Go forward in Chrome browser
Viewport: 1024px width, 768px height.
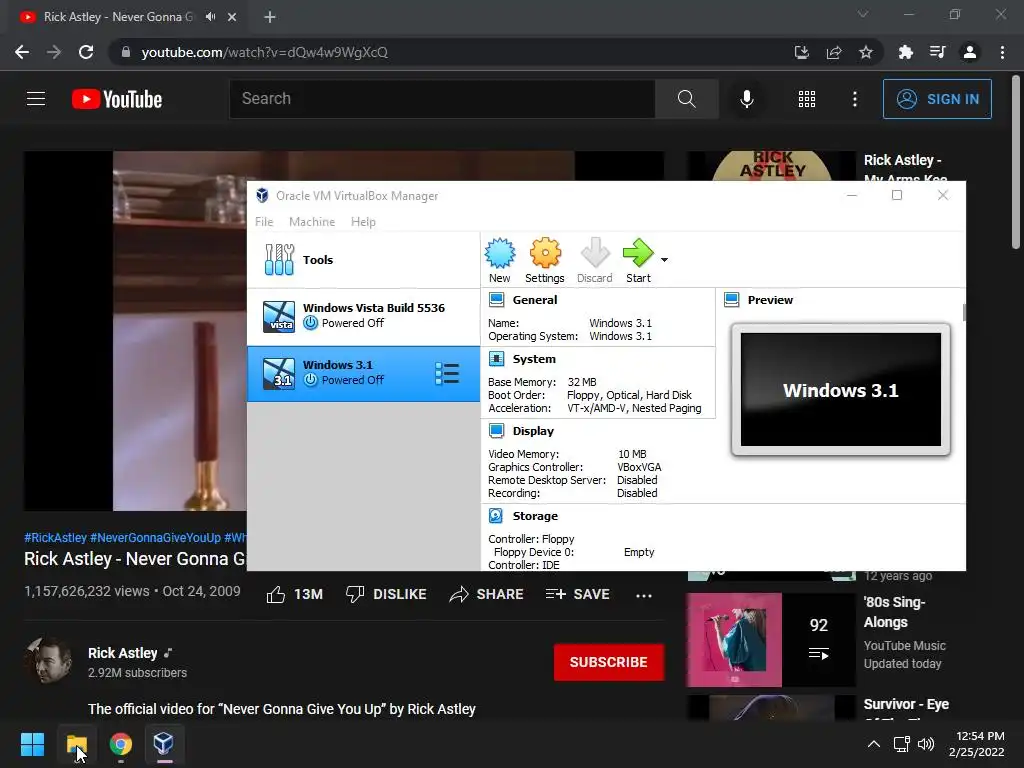pyautogui.click(x=54, y=52)
